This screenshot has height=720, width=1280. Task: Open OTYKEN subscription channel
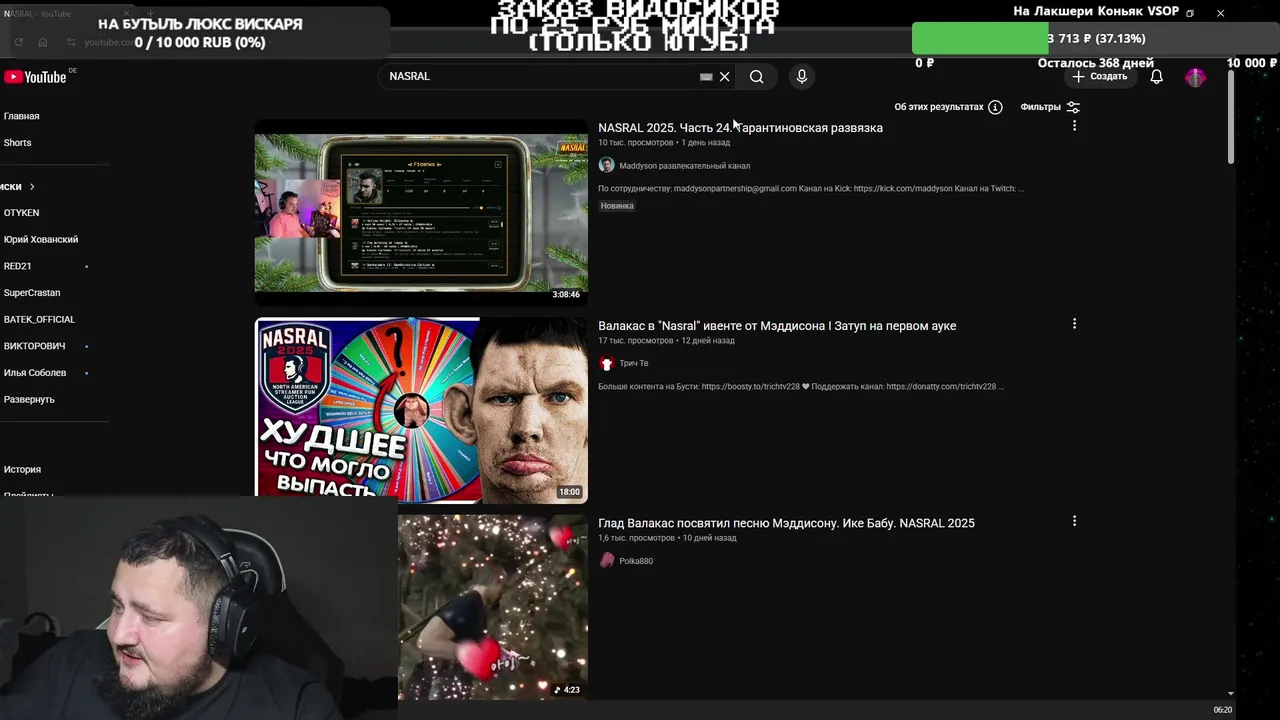21,213
